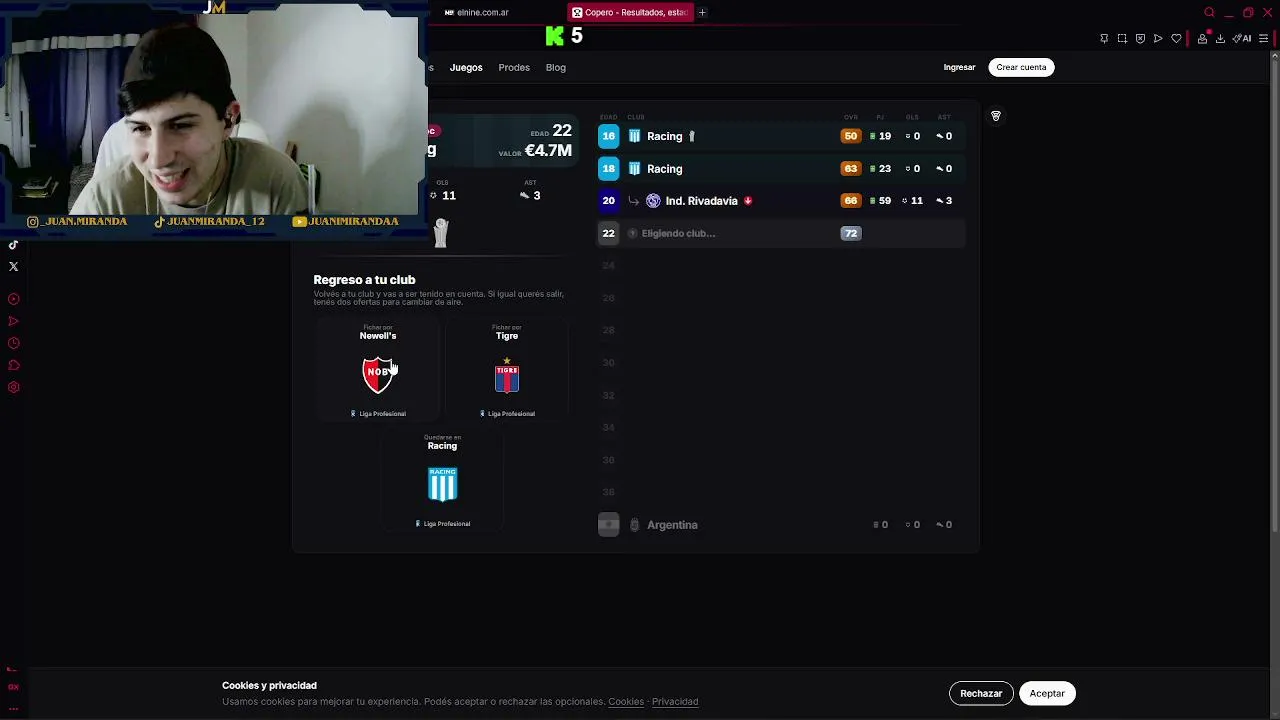This screenshot has width=1280, height=720.
Task: Open the profile account icon in toolbar
Action: tap(1202, 39)
